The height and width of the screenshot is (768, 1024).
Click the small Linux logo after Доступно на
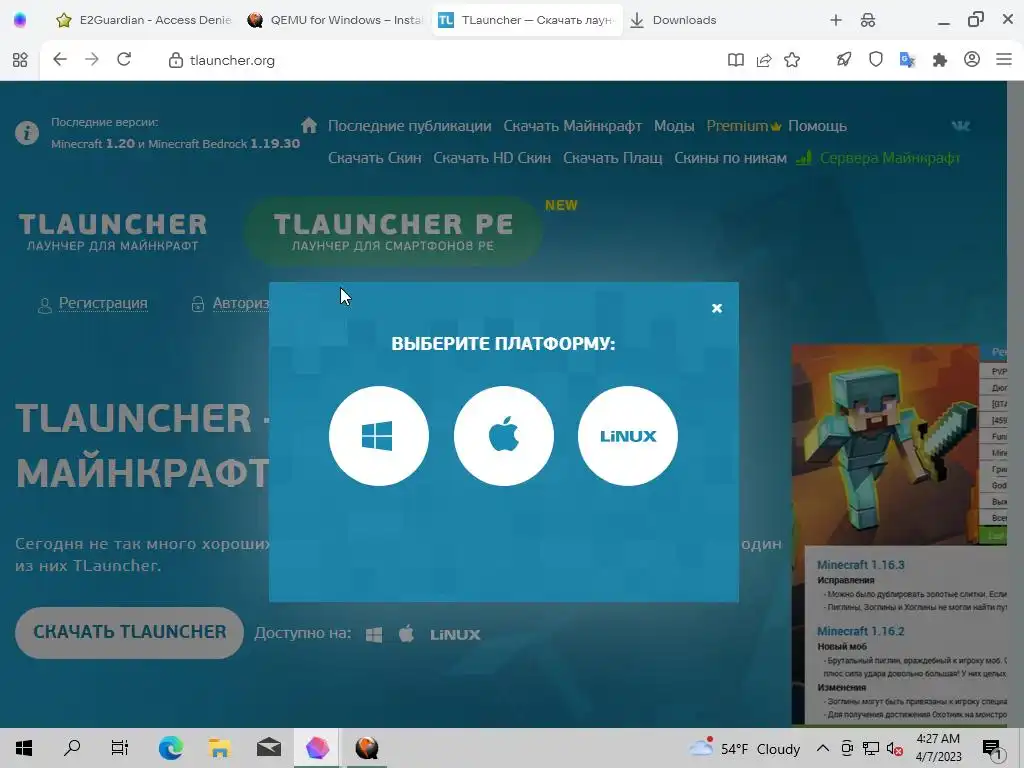(455, 634)
